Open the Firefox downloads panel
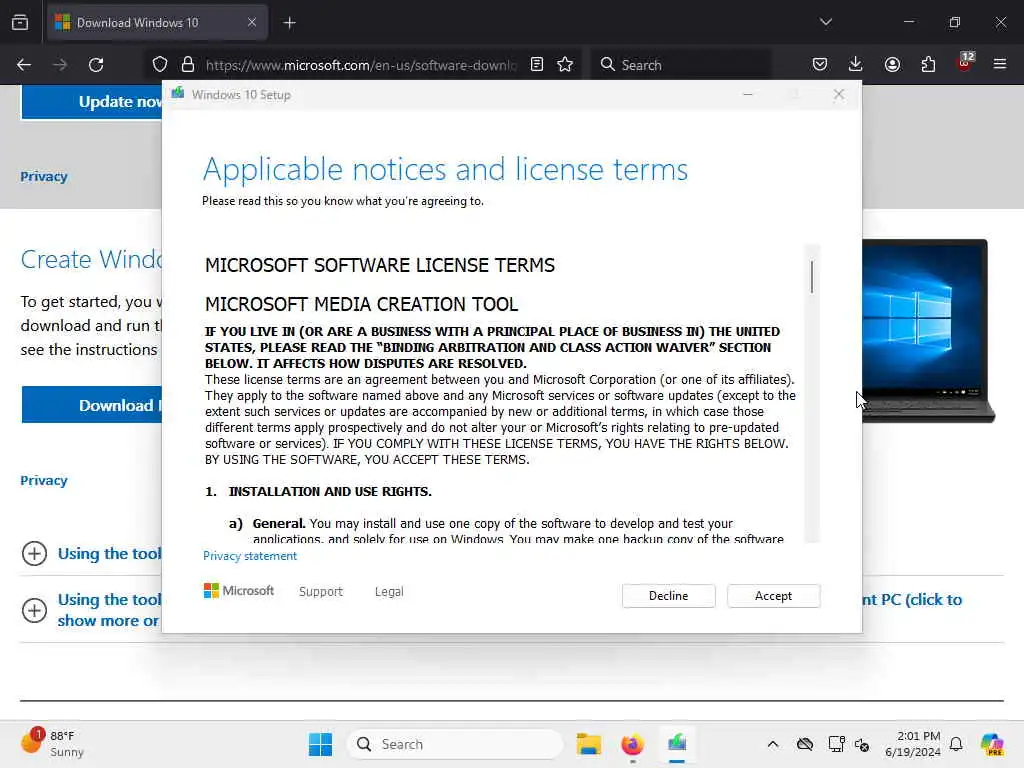1024x768 pixels. [x=856, y=64]
